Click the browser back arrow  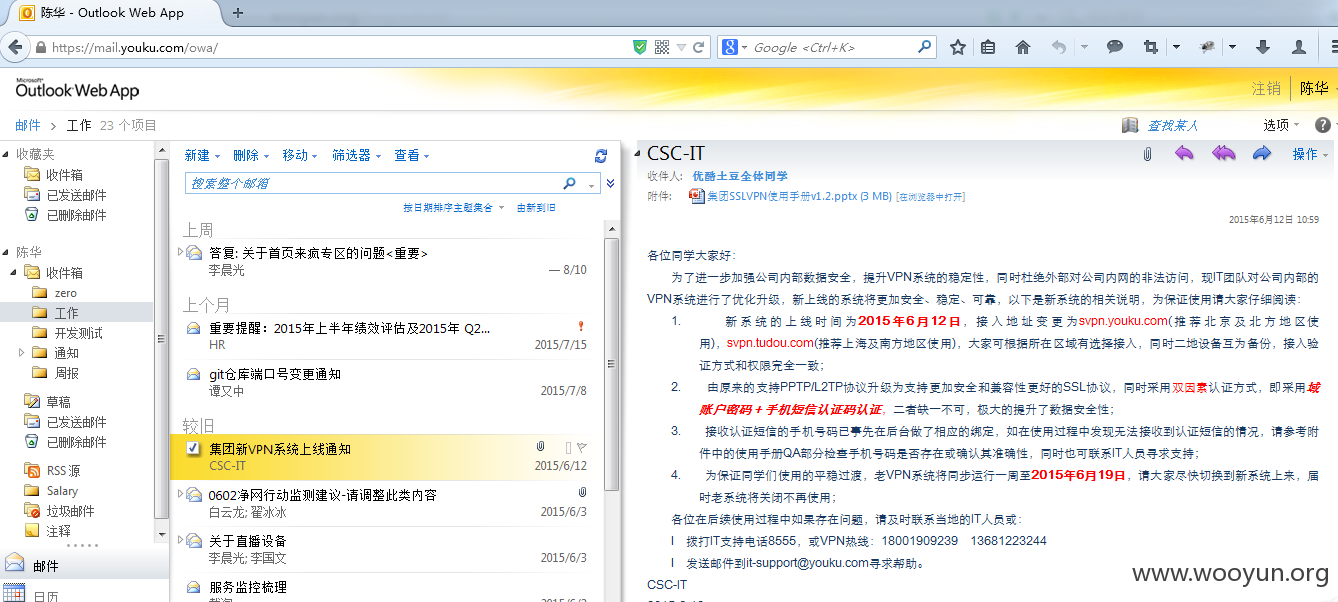(14, 47)
